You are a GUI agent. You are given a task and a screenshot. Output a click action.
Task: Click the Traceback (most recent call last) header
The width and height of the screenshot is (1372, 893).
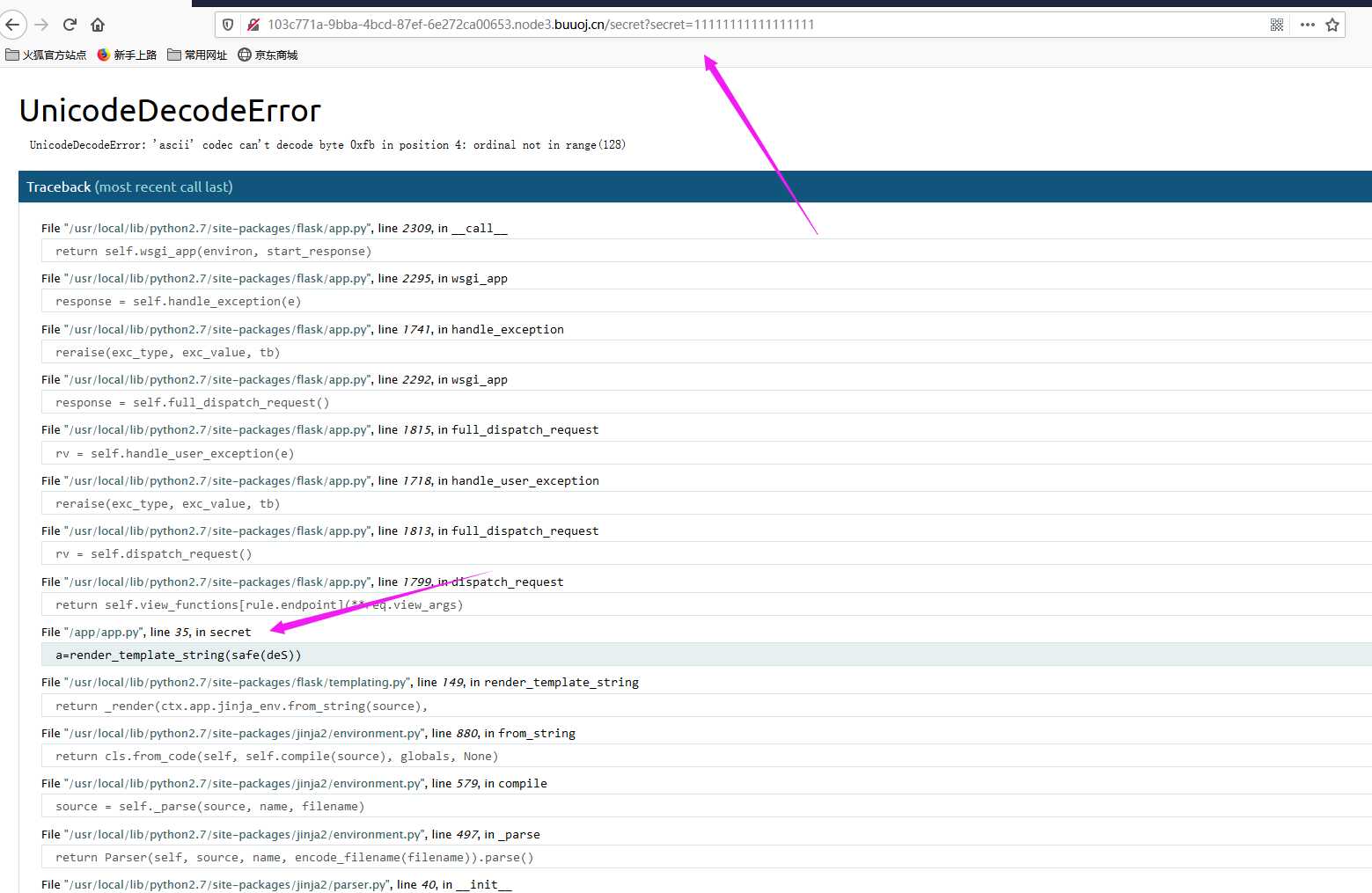tap(695, 187)
